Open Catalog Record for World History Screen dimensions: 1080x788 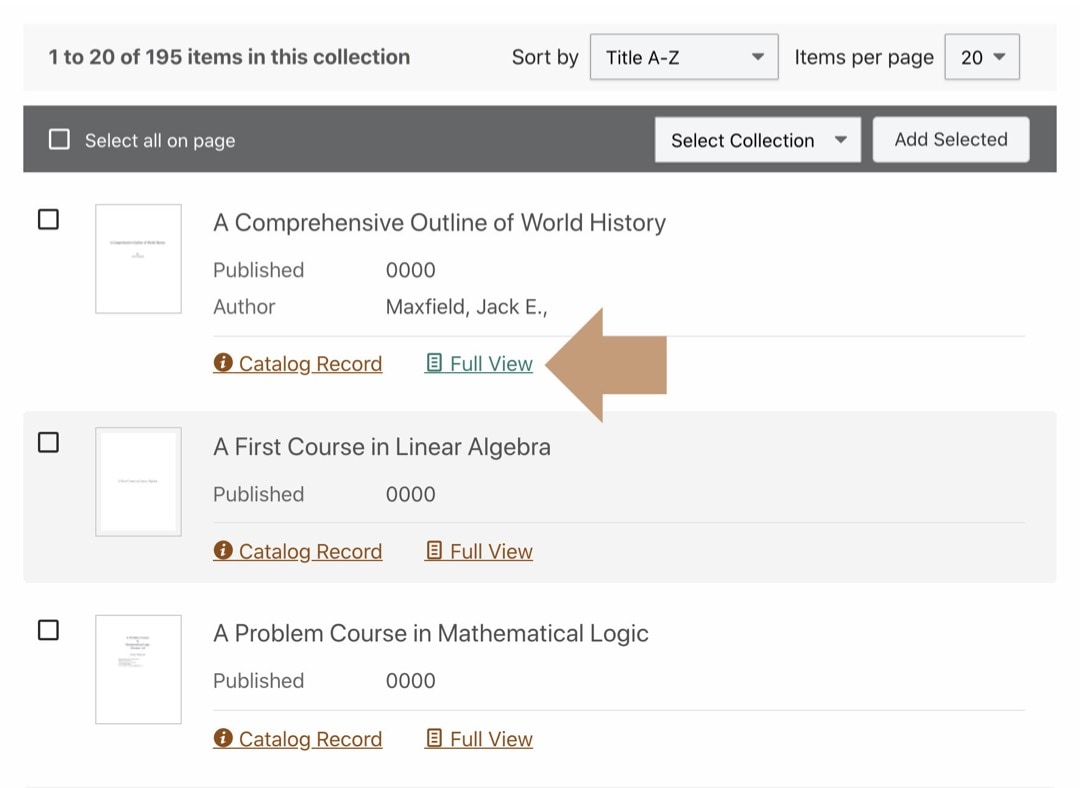pyautogui.click(x=308, y=363)
